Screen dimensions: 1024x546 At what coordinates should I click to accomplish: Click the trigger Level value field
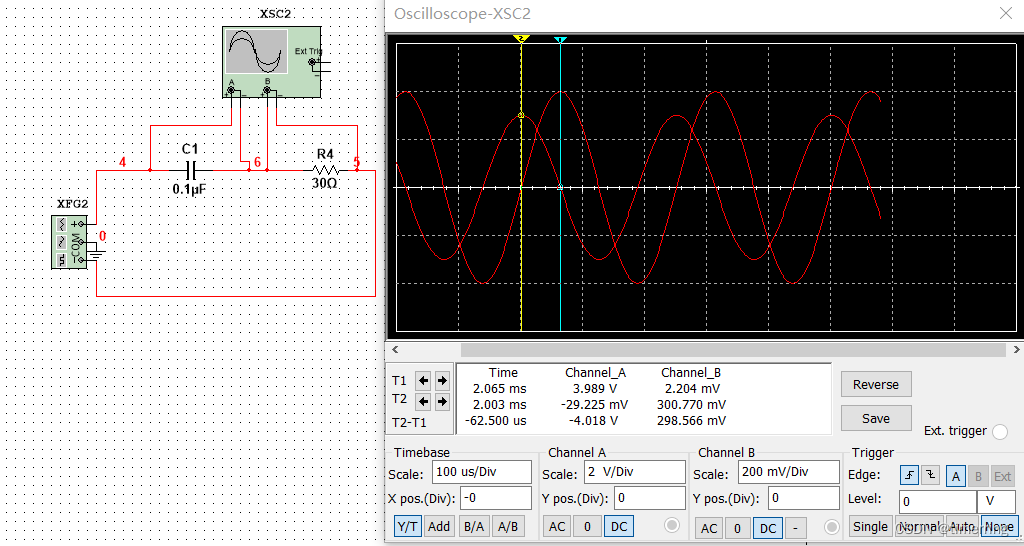point(937,502)
